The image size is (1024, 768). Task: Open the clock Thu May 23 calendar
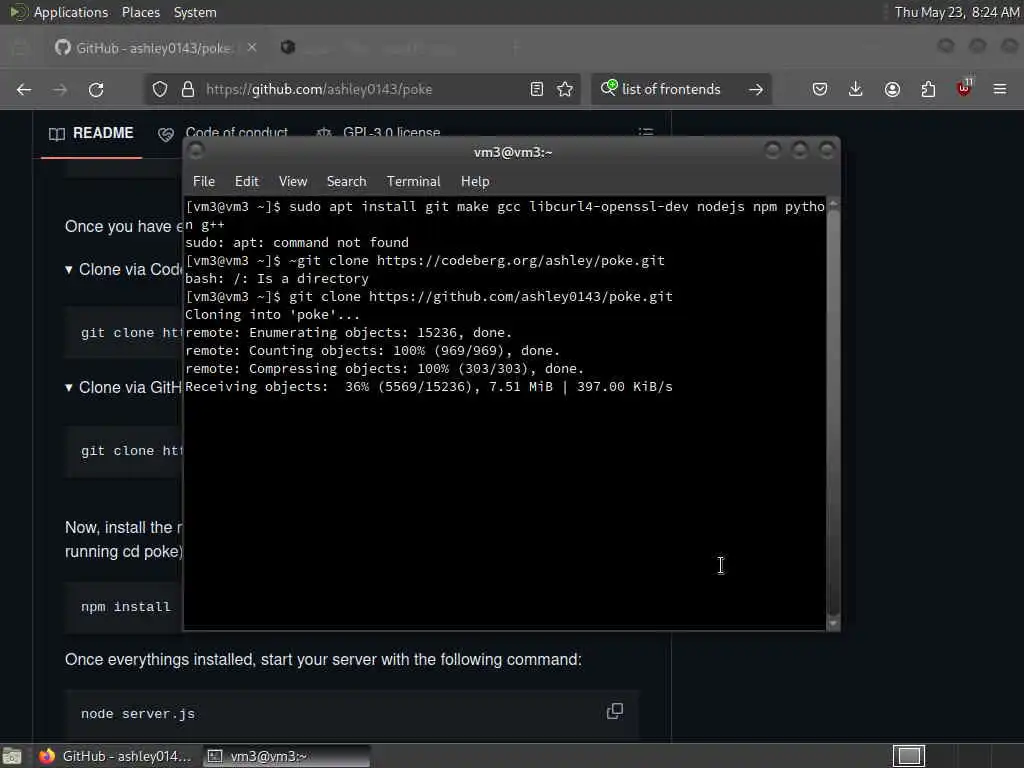click(x=957, y=12)
